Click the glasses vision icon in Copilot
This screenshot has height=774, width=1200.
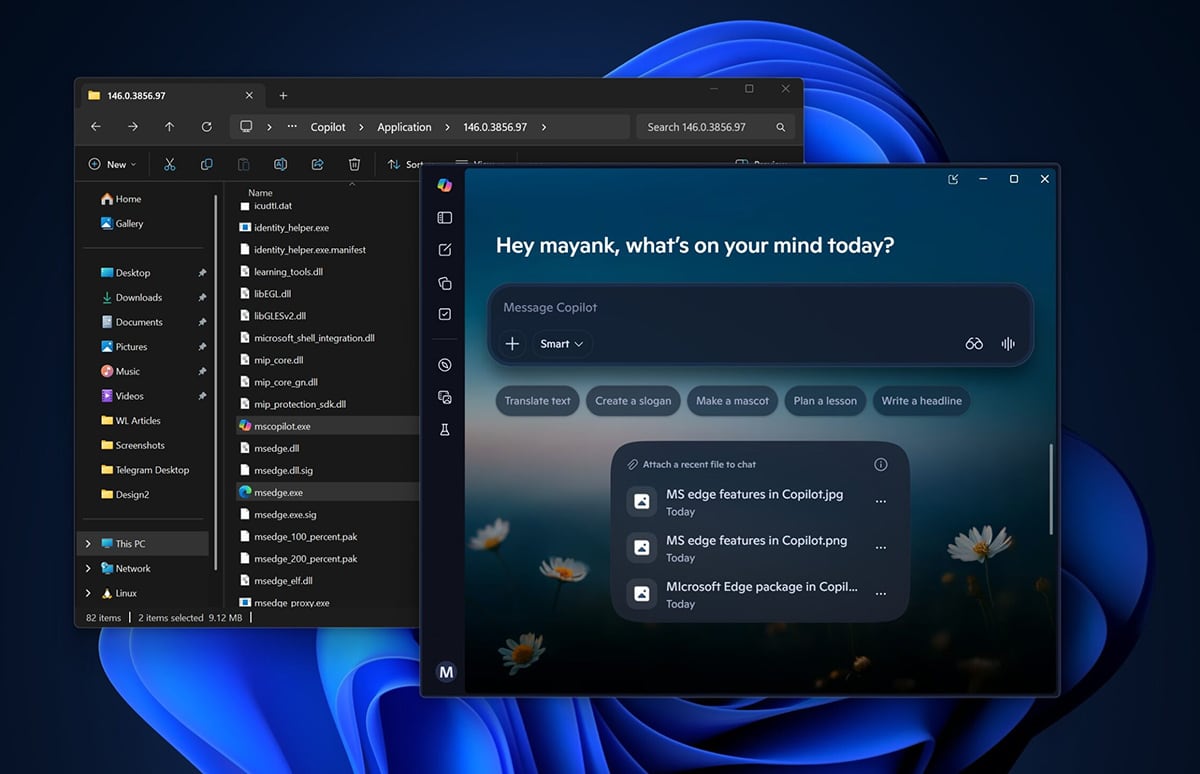tap(974, 343)
